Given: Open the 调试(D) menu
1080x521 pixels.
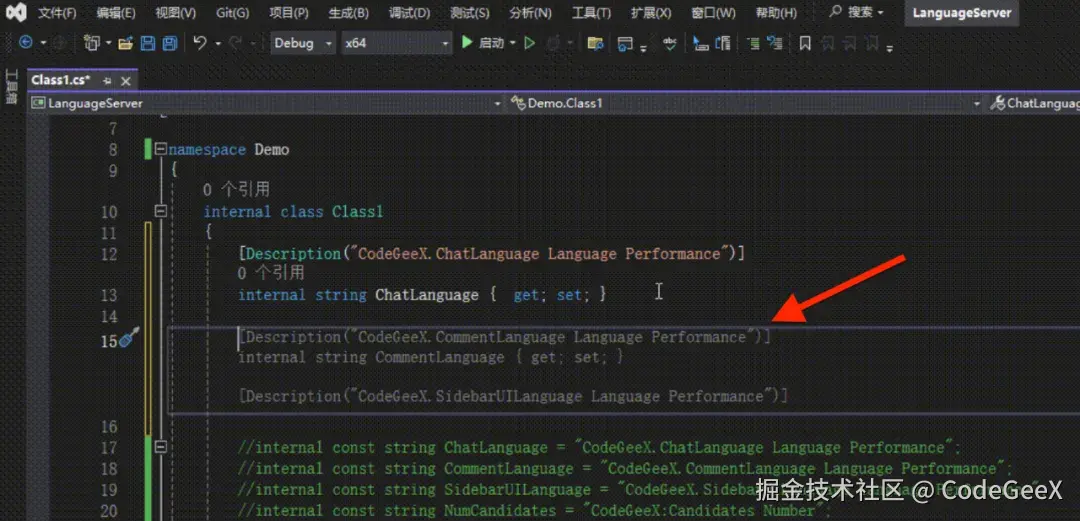Looking at the screenshot, I should coord(409,12).
